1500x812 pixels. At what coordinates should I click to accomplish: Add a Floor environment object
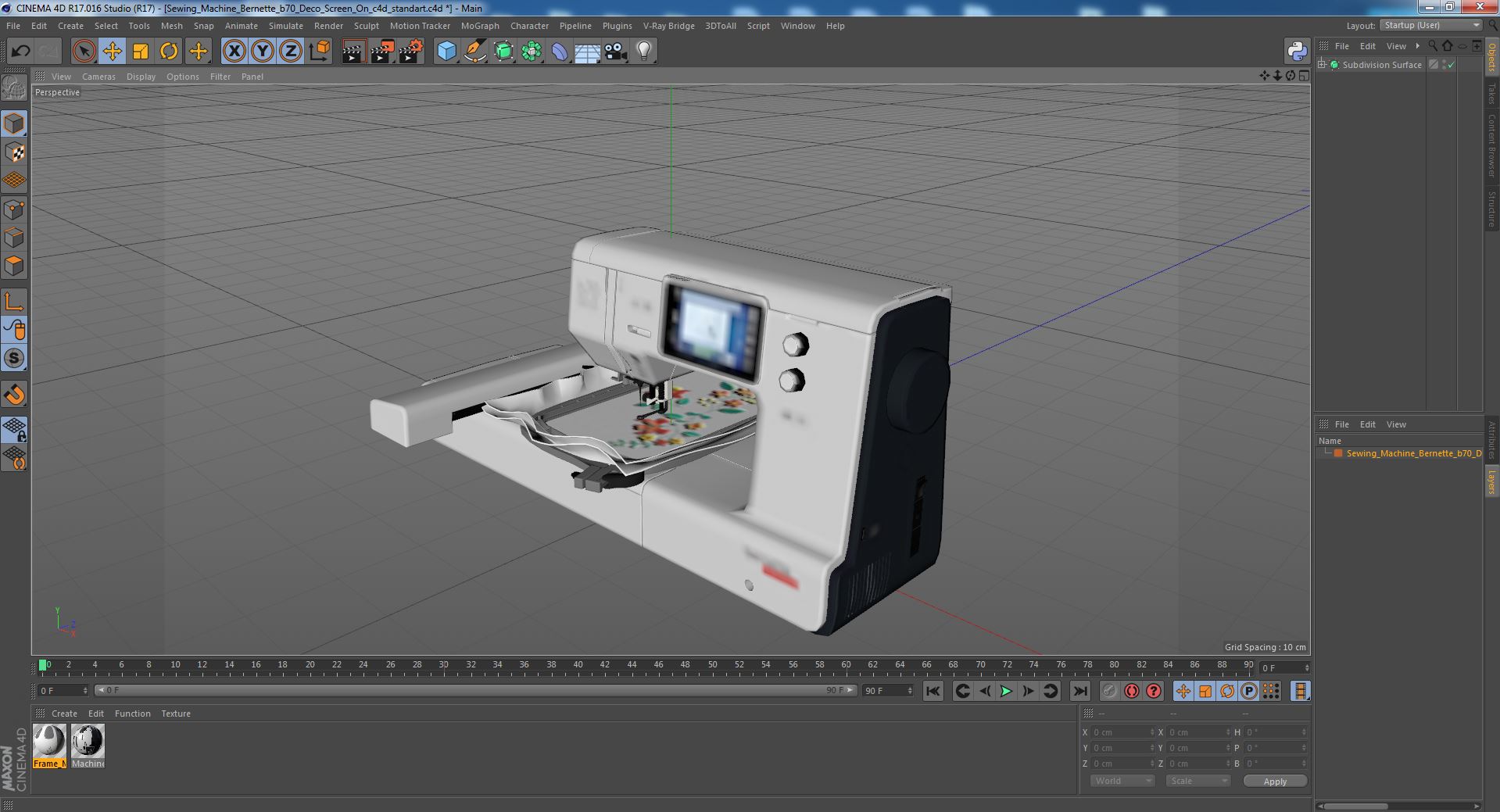point(587,52)
